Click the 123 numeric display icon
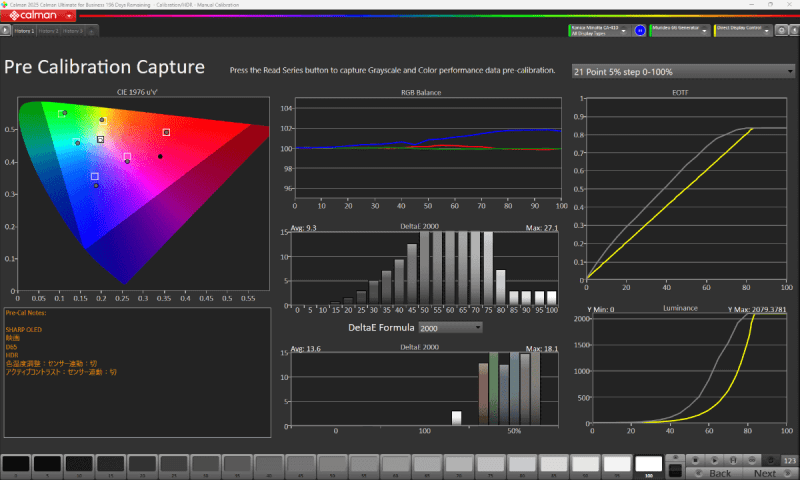 tap(789, 459)
